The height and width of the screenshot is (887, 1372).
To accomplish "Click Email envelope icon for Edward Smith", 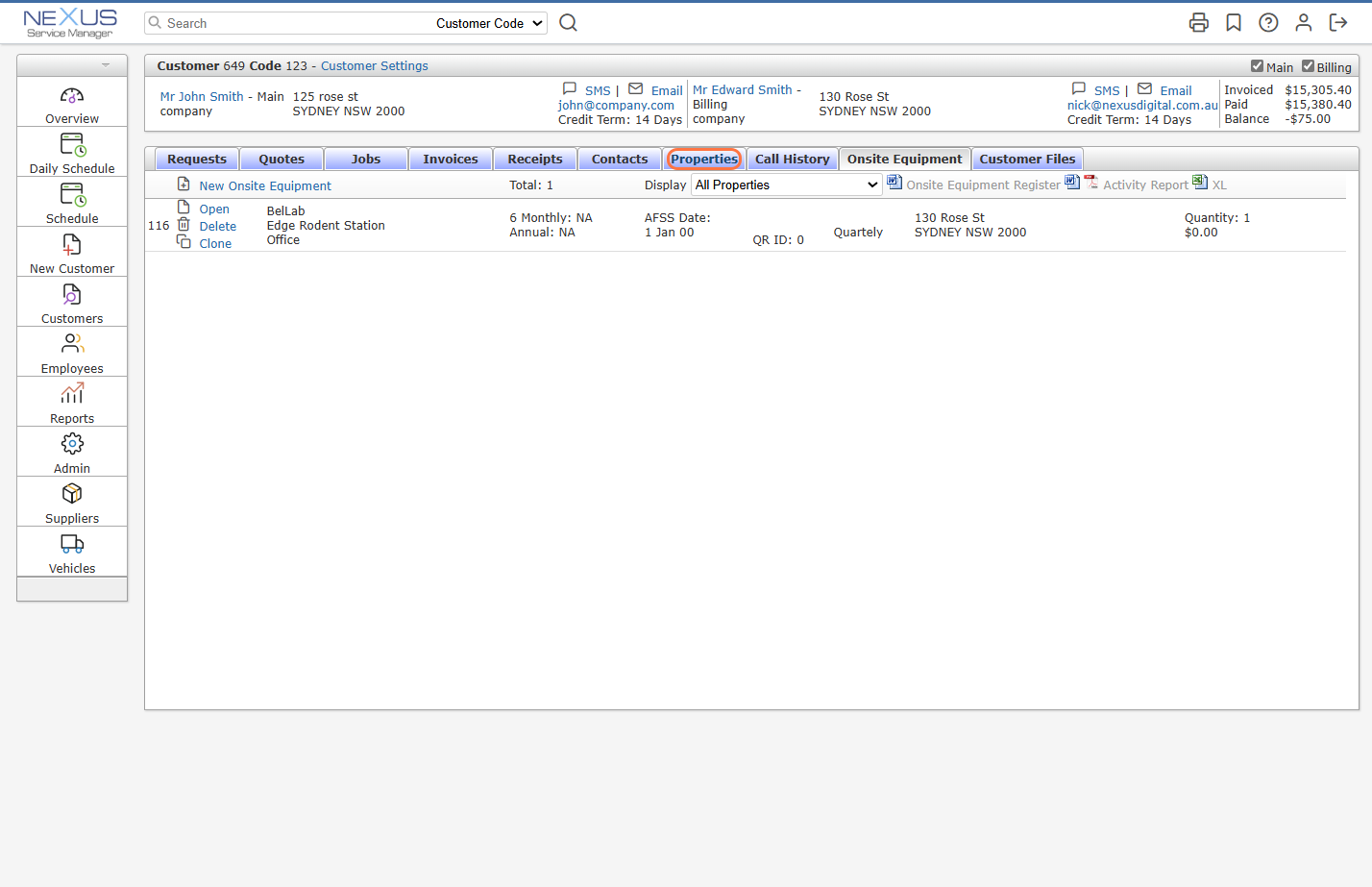I will coord(1145,88).
